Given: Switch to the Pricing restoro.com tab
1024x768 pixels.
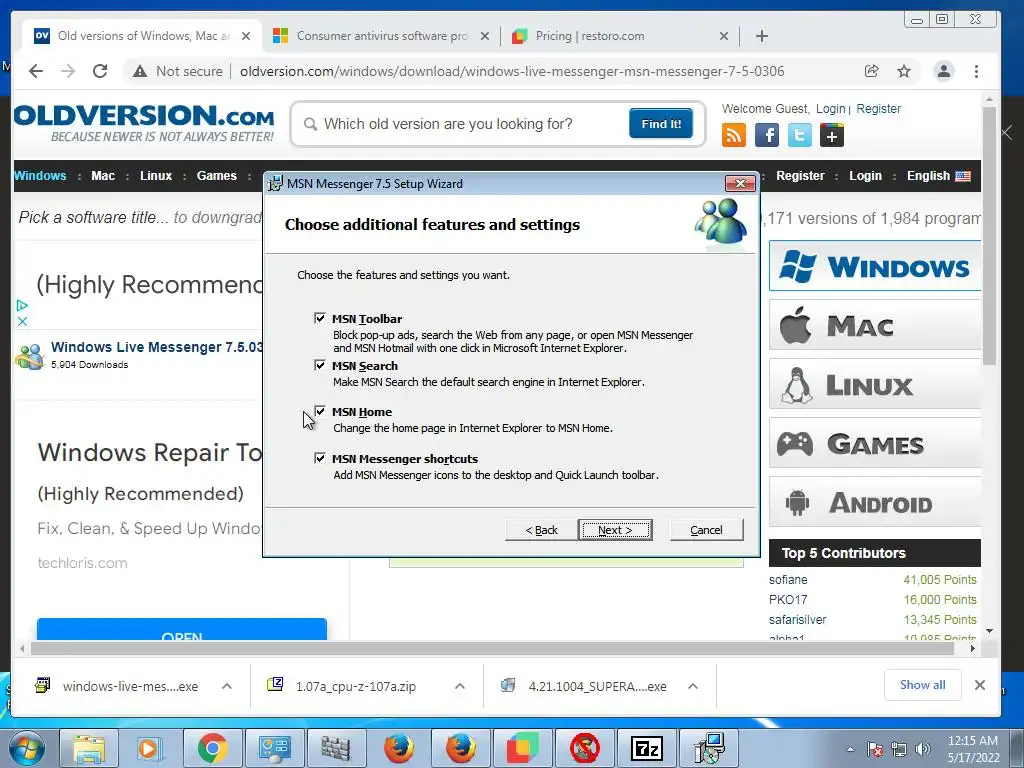Looking at the screenshot, I should pyautogui.click(x=620, y=36).
